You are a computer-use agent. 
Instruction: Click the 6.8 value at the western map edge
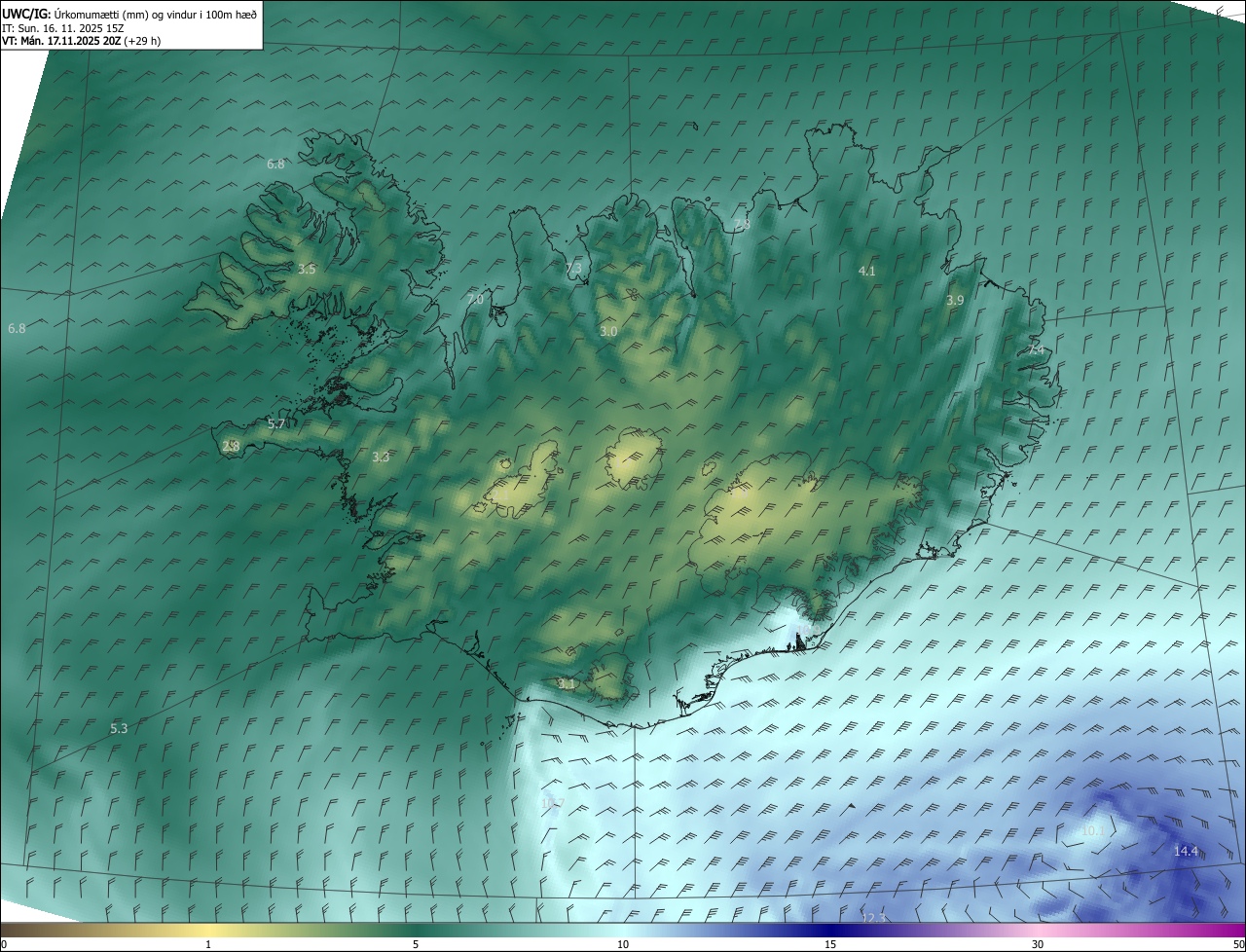[17, 328]
